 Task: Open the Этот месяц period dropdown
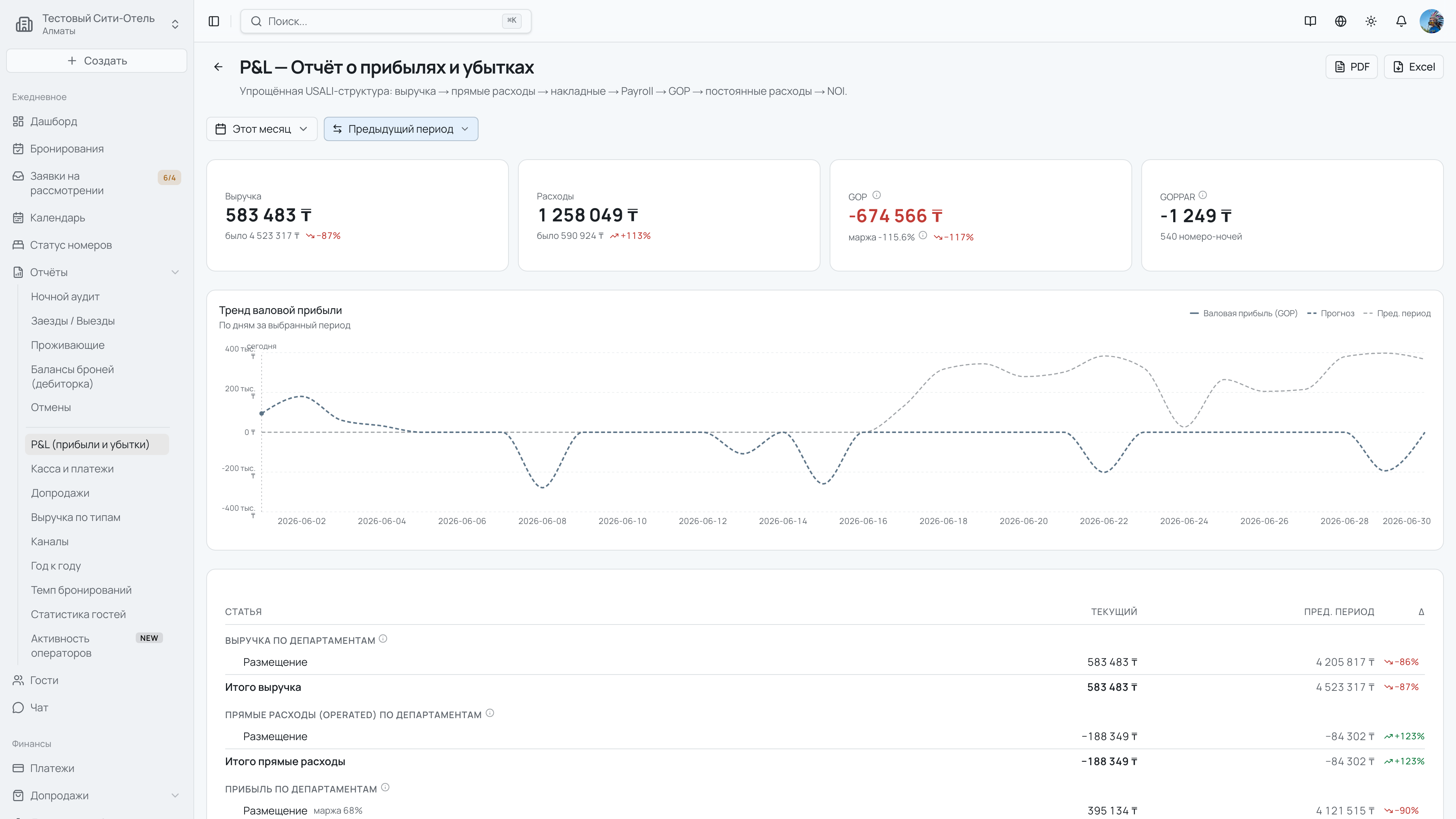point(262,129)
